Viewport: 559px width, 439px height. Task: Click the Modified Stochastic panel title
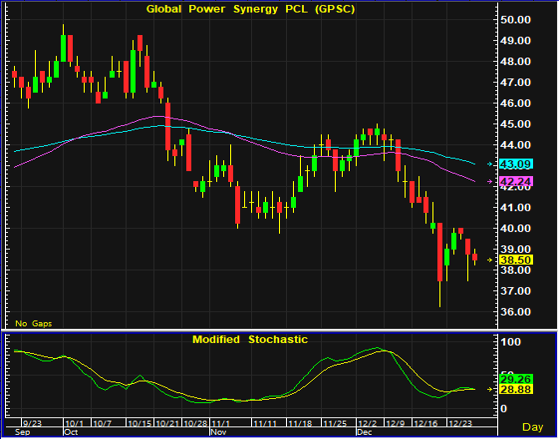click(250, 339)
